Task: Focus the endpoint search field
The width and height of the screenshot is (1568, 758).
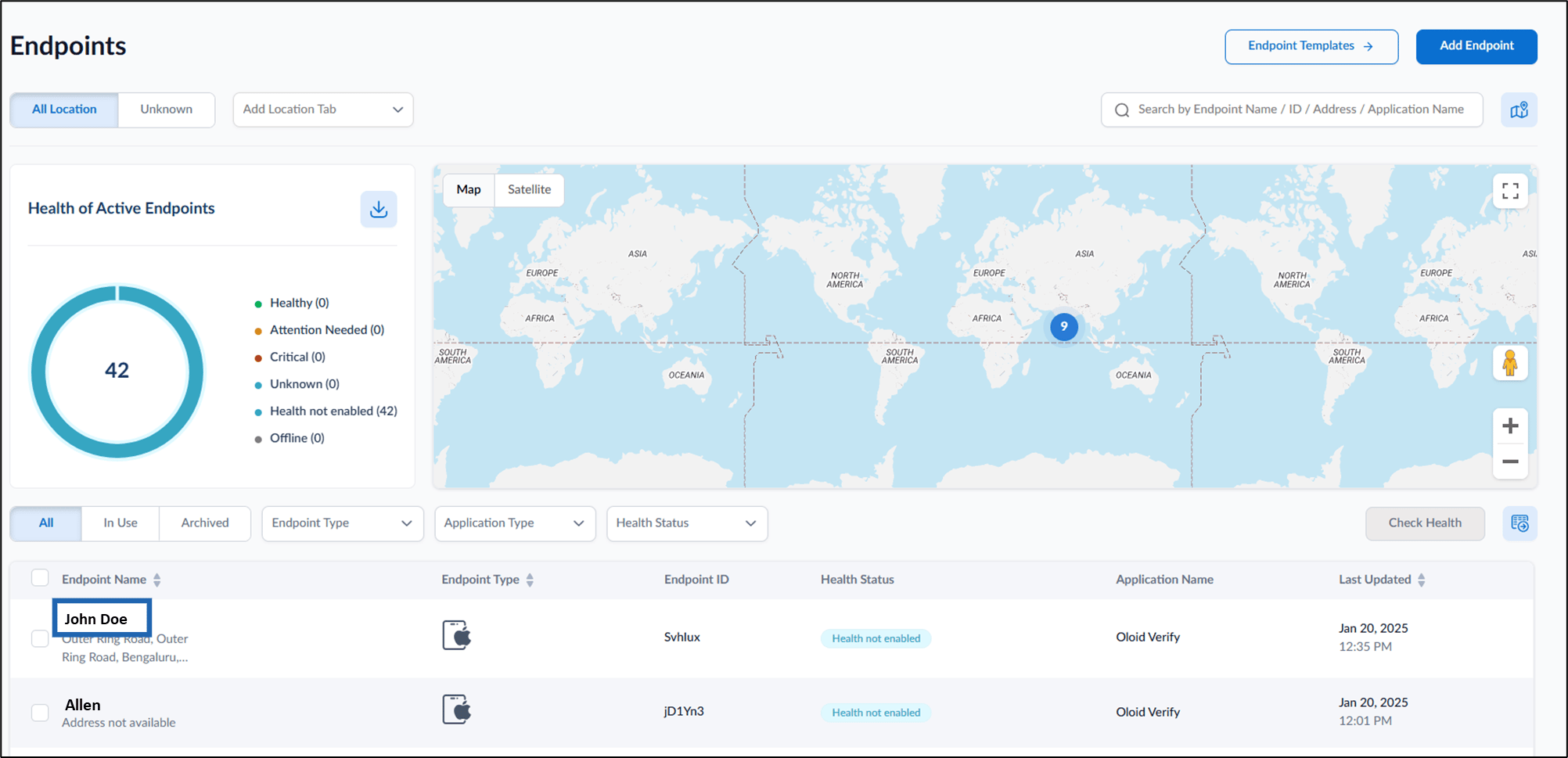Action: 1292,110
